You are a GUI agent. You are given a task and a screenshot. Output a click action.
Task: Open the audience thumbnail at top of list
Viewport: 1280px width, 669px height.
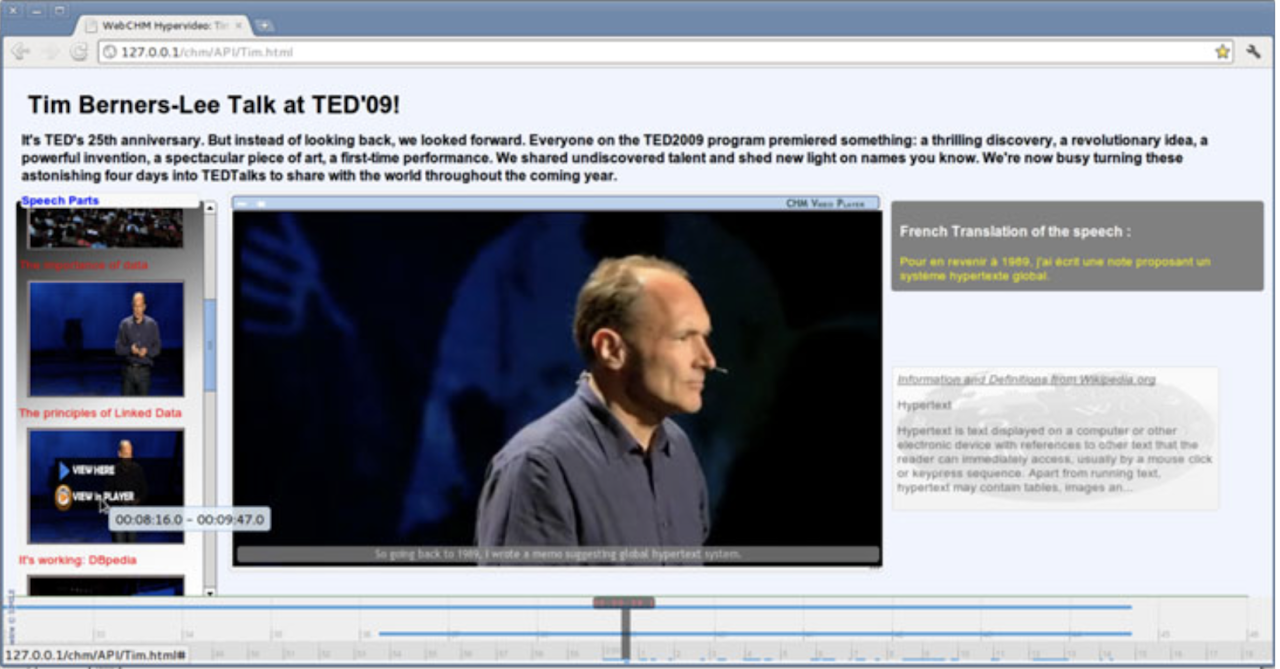pyautogui.click(x=106, y=228)
